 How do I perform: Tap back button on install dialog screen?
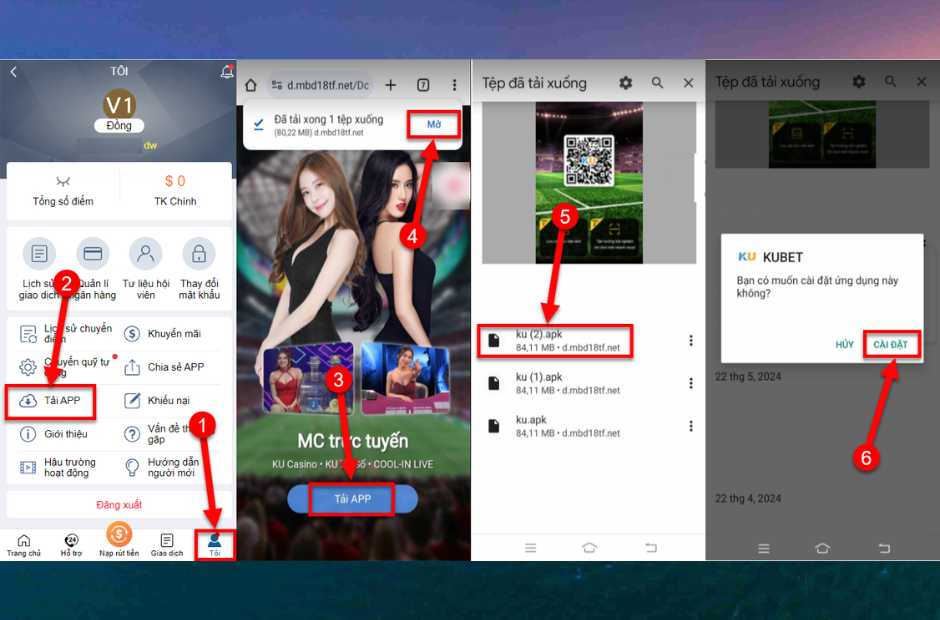coord(884,549)
